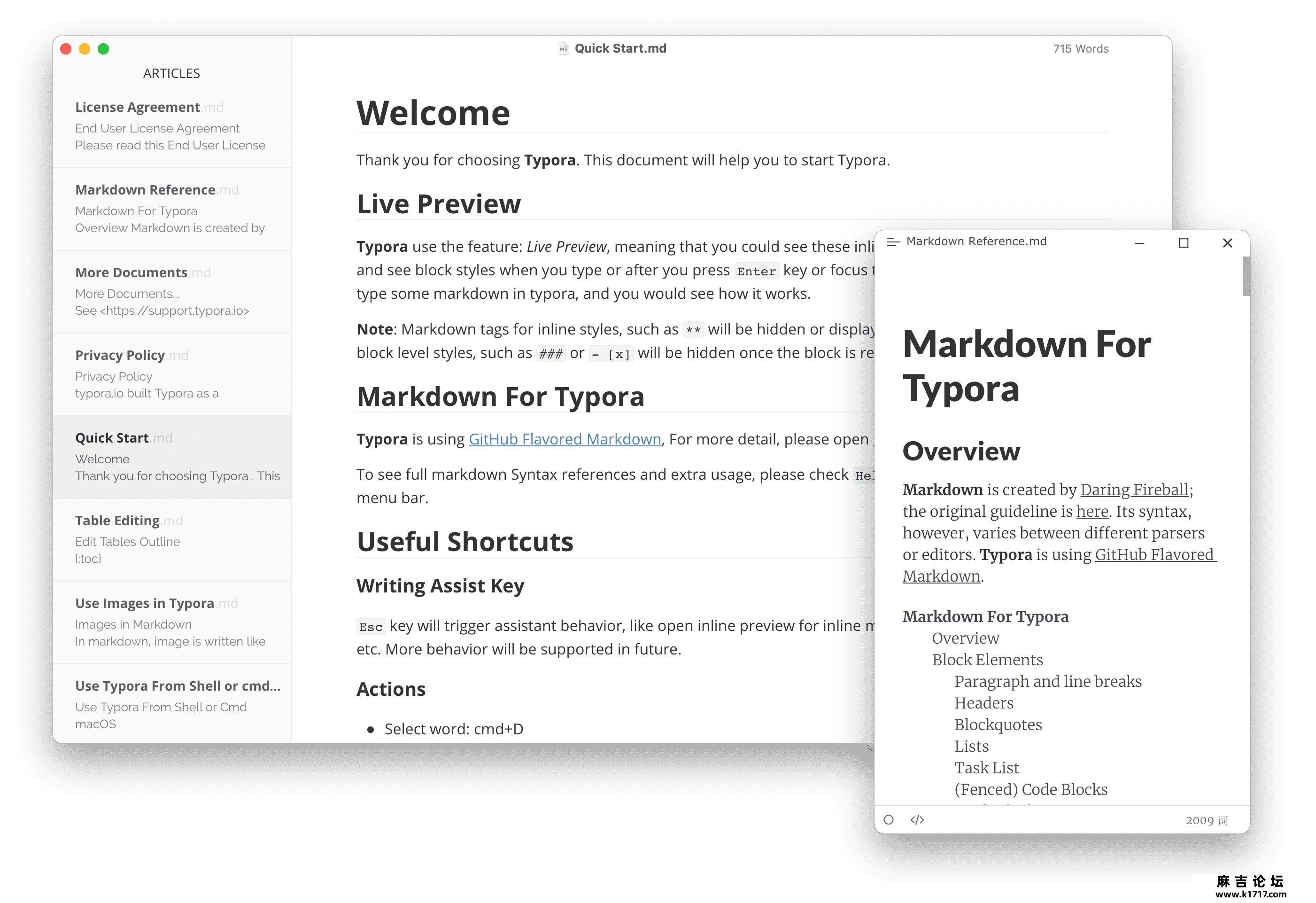Click the 'Select word: cmd+D' list item
Image resolution: width=1316 pixels, height=903 pixels.
[x=454, y=729]
